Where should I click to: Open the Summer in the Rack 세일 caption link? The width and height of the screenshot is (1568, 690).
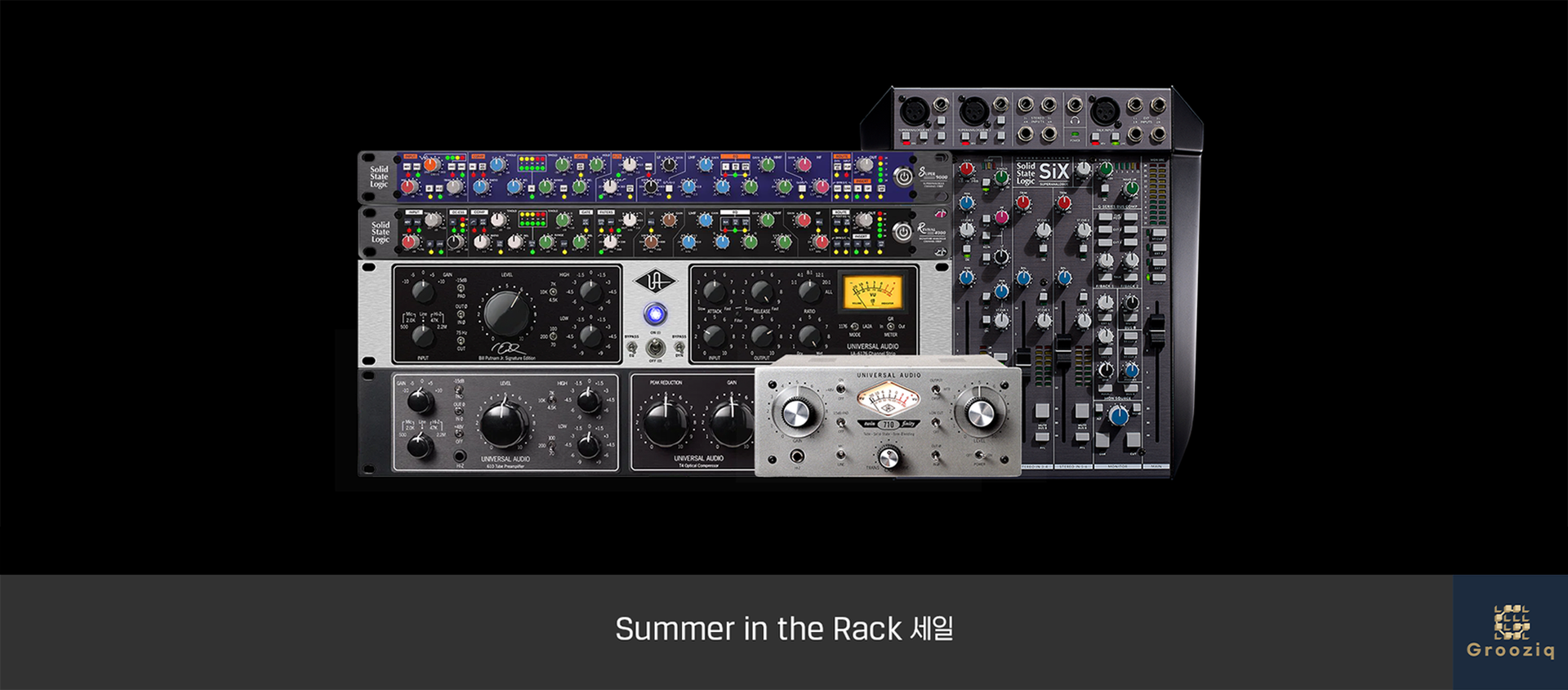(x=784, y=629)
